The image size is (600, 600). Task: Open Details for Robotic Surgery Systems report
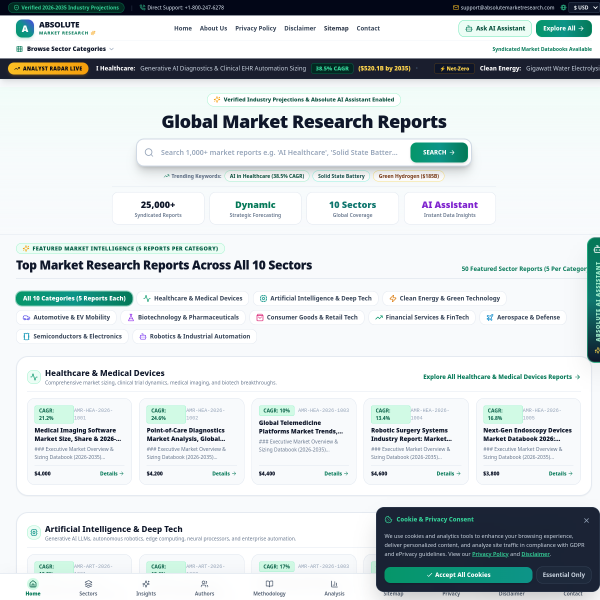448,474
